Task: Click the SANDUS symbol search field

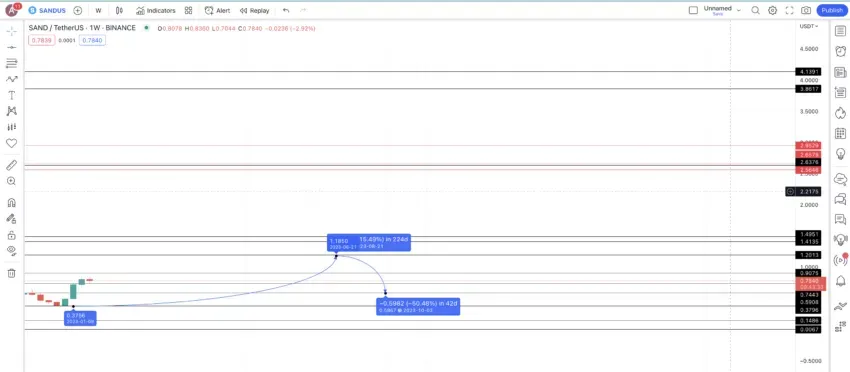Action: pyautogui.click(x=48, y=10)
